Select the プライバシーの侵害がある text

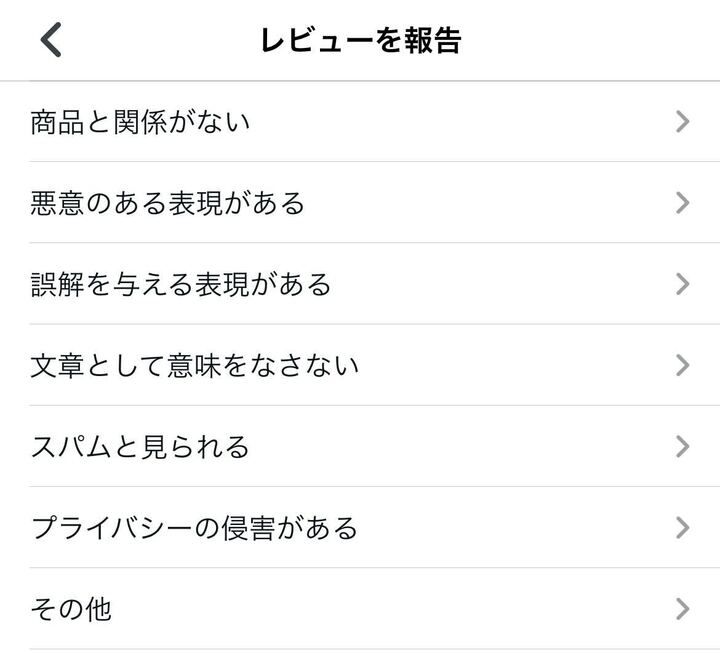click(195, 528)
